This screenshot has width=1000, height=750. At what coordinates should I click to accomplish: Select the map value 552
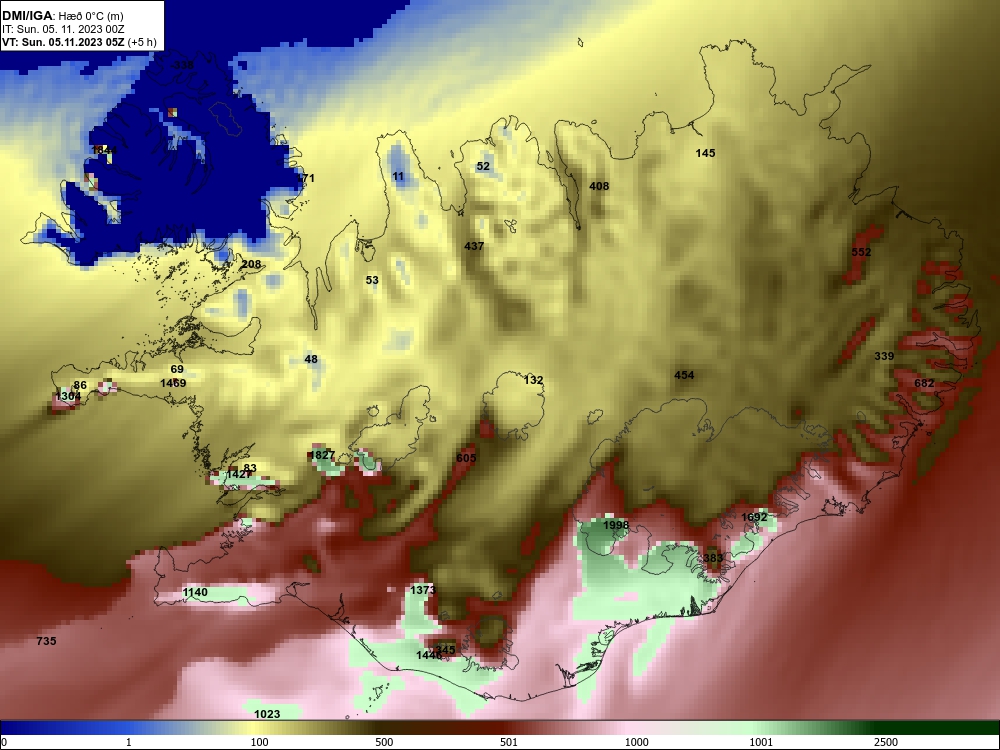tap(861, 252)
